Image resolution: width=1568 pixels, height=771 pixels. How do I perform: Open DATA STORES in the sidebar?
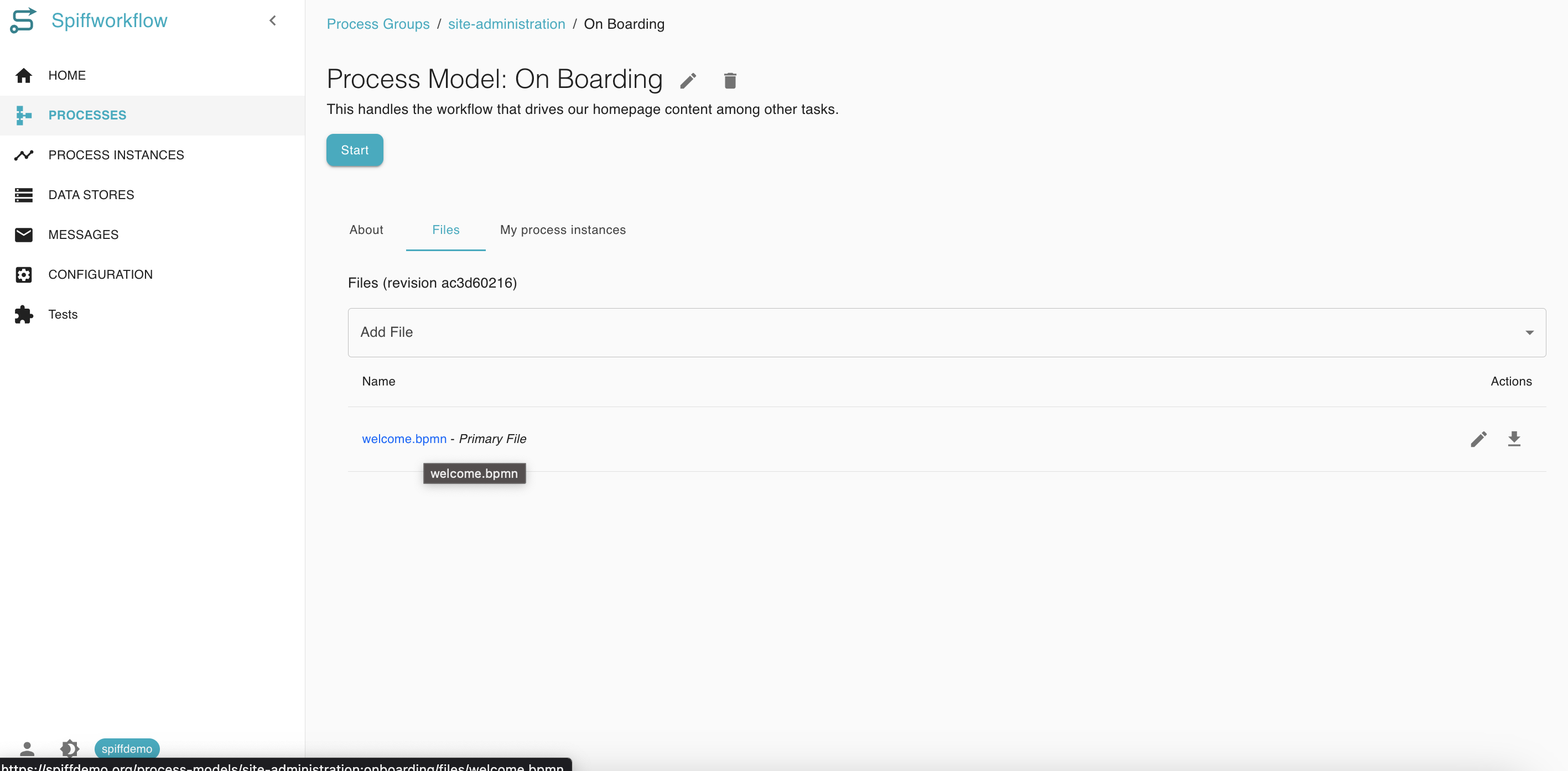click(91, 195)
